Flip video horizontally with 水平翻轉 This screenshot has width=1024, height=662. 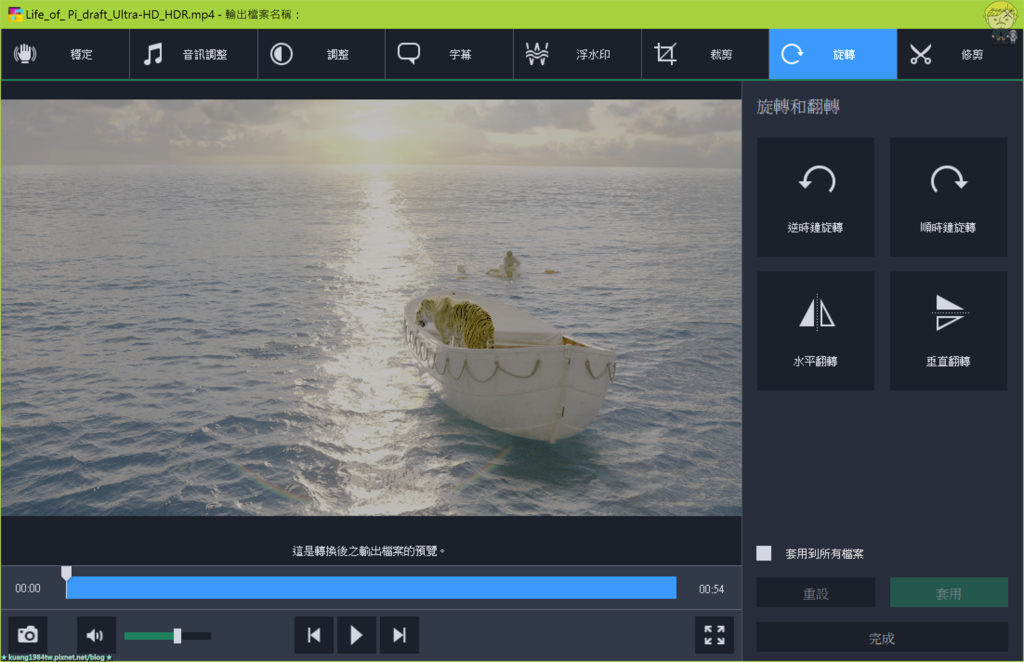click(816, 331)
